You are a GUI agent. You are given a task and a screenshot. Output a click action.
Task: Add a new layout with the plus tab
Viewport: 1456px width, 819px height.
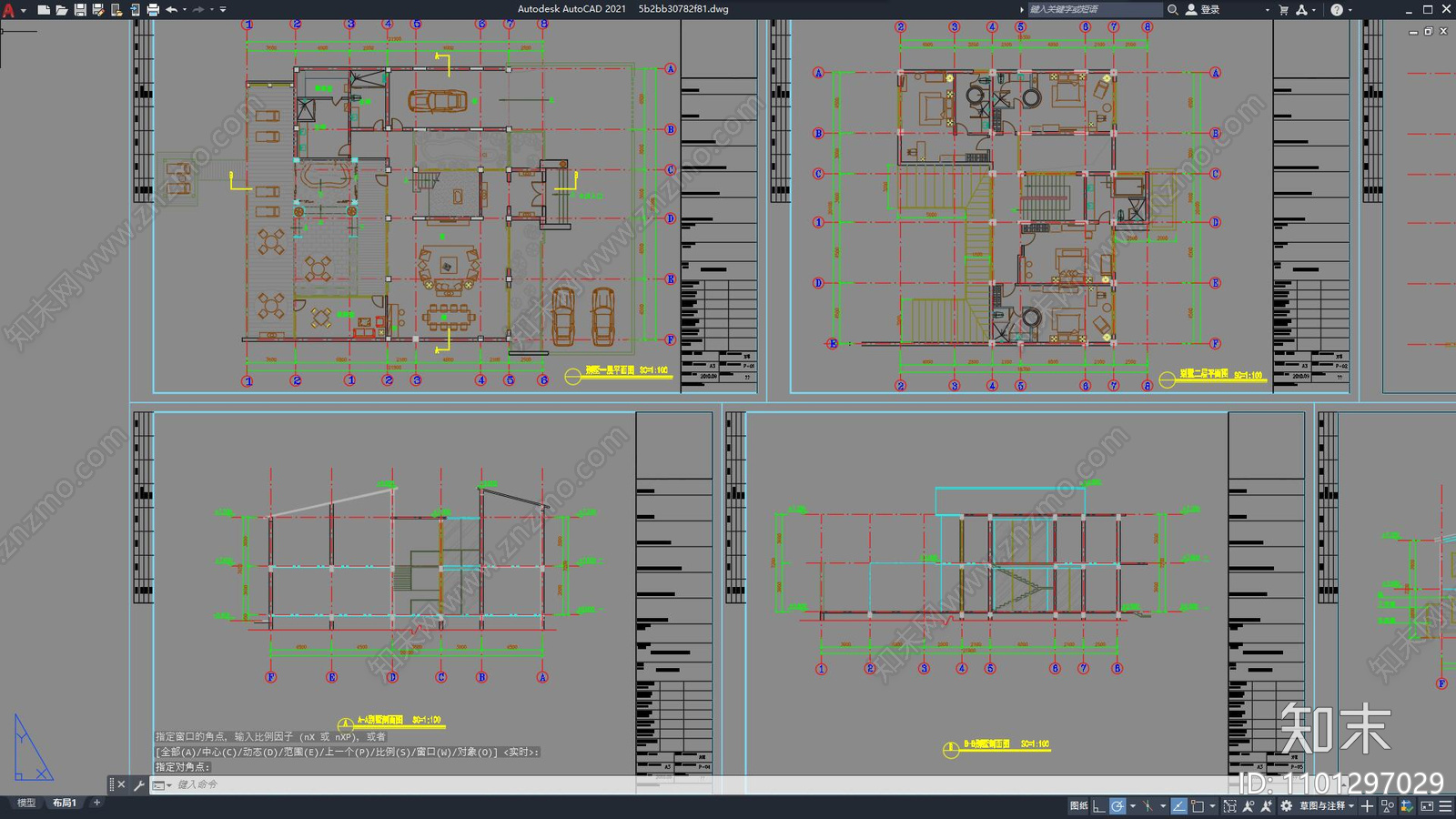(x=96, y=803)
